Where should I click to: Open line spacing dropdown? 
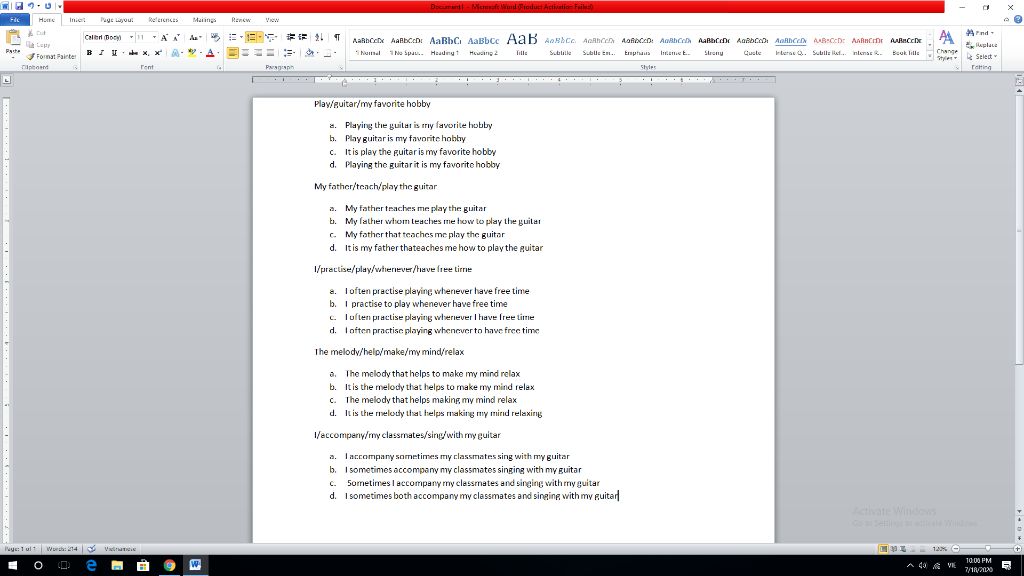tap(289, 53)
